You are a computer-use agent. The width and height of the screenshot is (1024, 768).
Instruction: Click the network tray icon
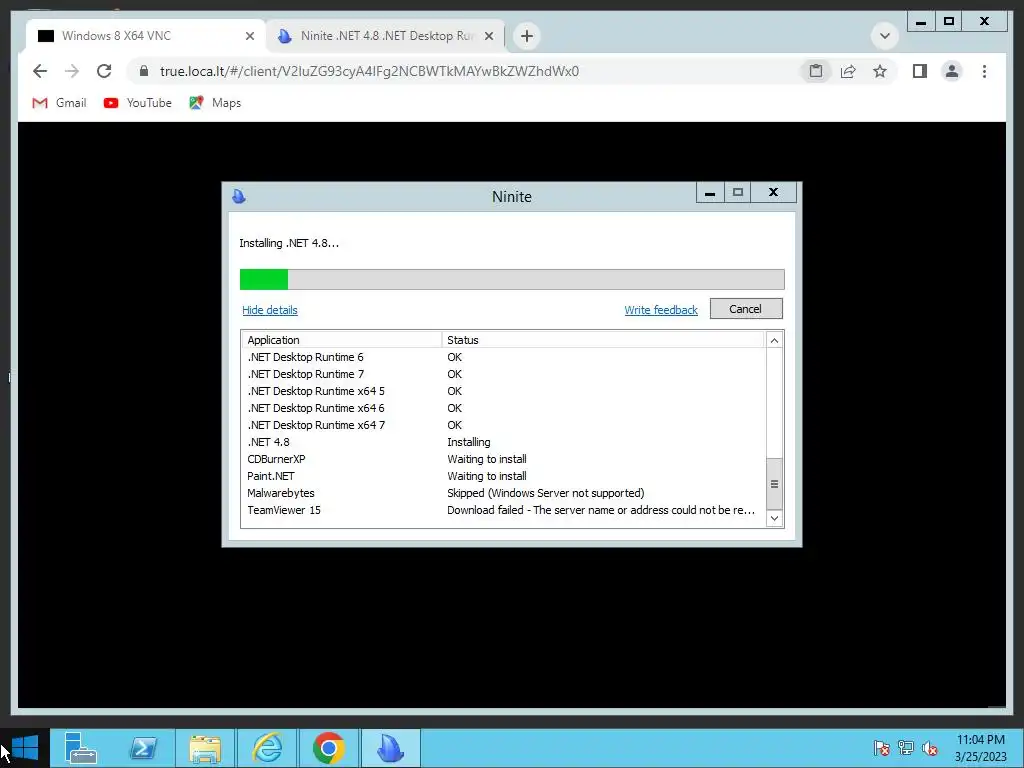pyautogui.click(x=905, y=748)
